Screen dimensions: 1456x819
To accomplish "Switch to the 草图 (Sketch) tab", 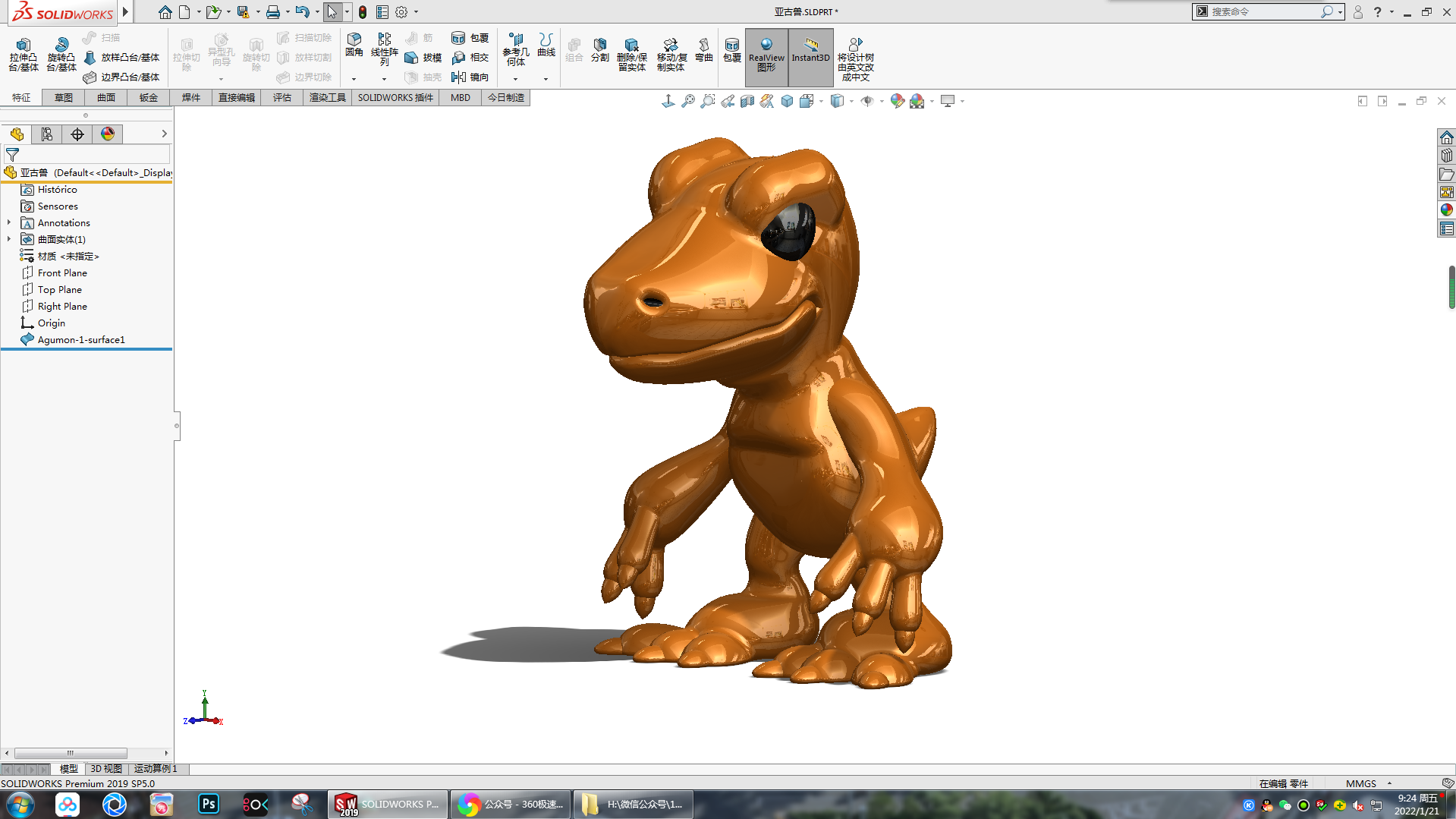I will coord(64,98).
